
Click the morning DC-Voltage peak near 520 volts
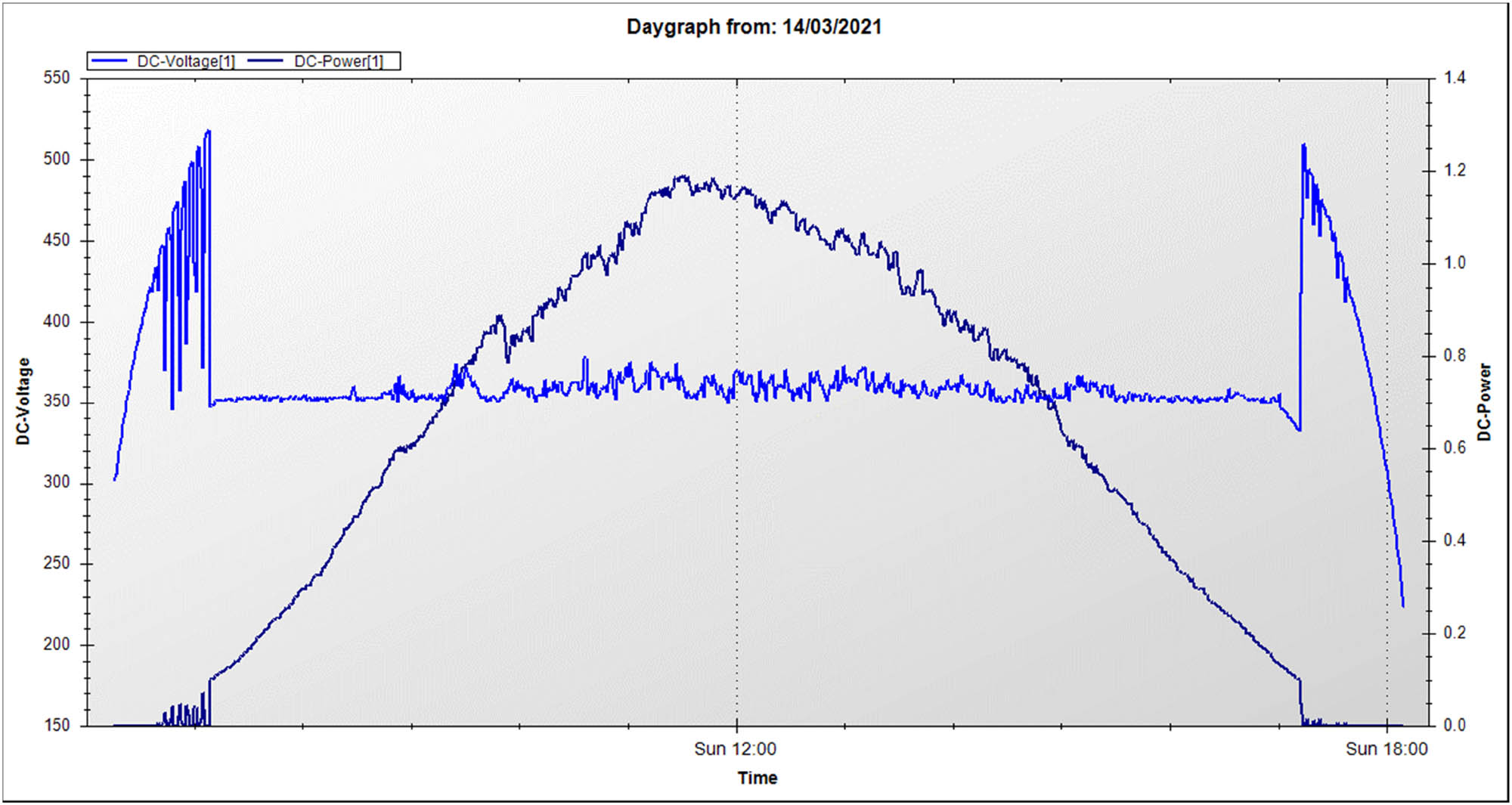[x=208, y=132]
